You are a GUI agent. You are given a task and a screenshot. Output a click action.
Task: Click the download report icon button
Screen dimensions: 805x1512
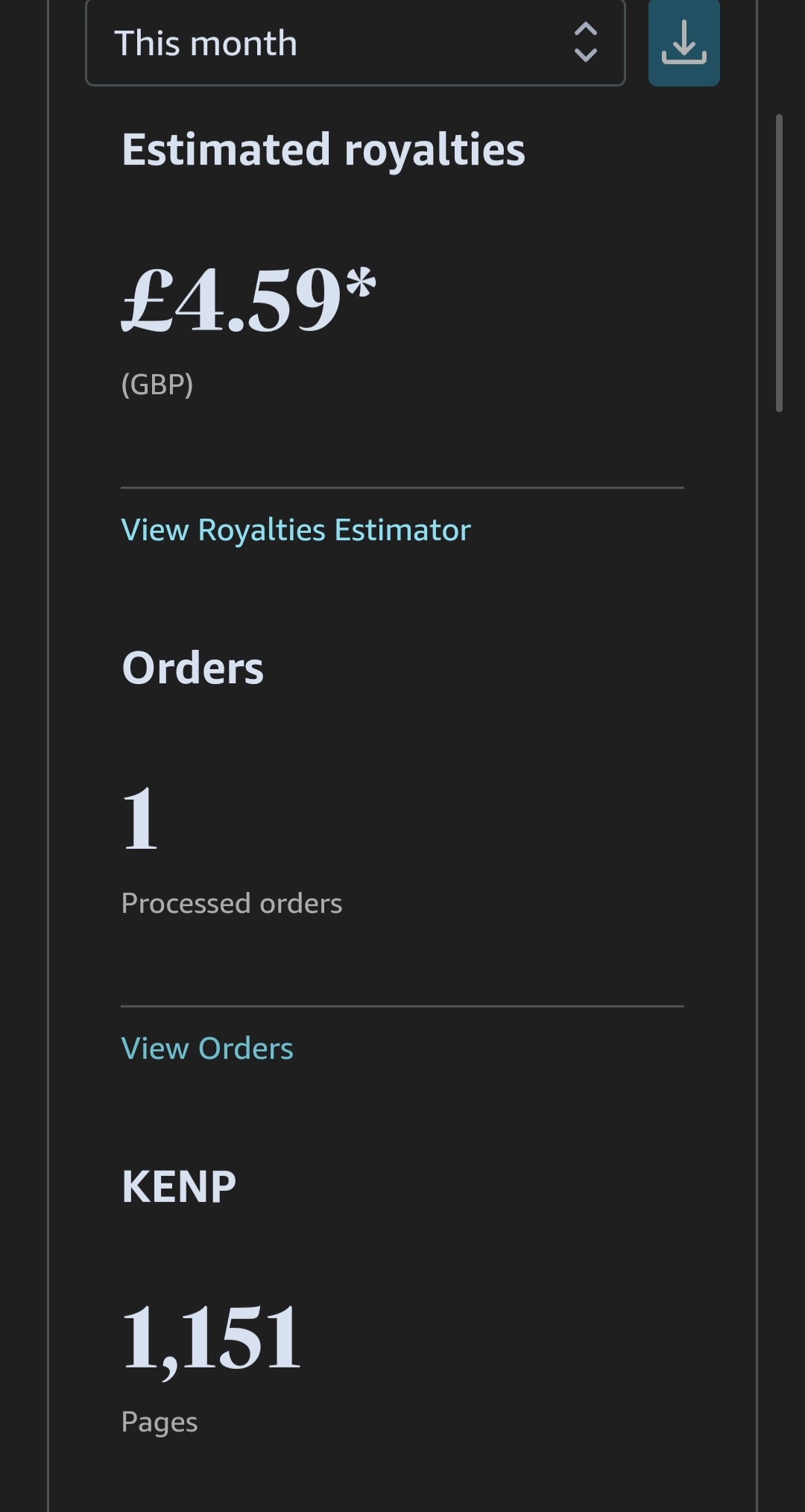(x=684, y=43)
